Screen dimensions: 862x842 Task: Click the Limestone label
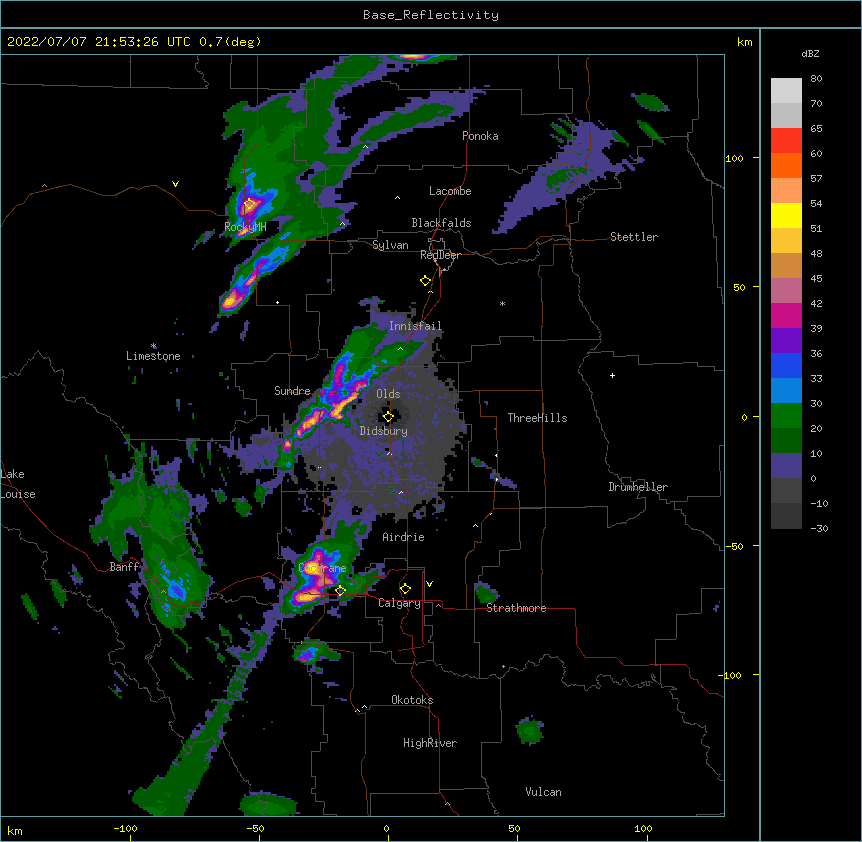(153, 356)
